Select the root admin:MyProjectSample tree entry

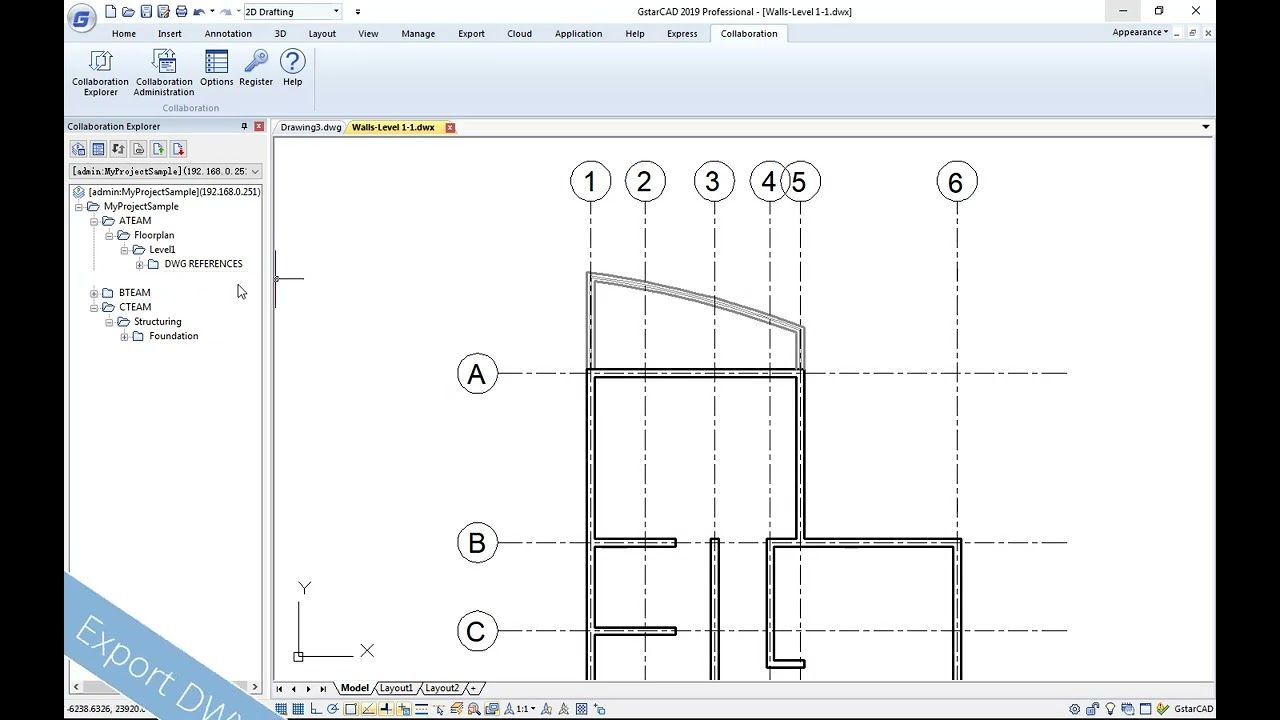174,192
